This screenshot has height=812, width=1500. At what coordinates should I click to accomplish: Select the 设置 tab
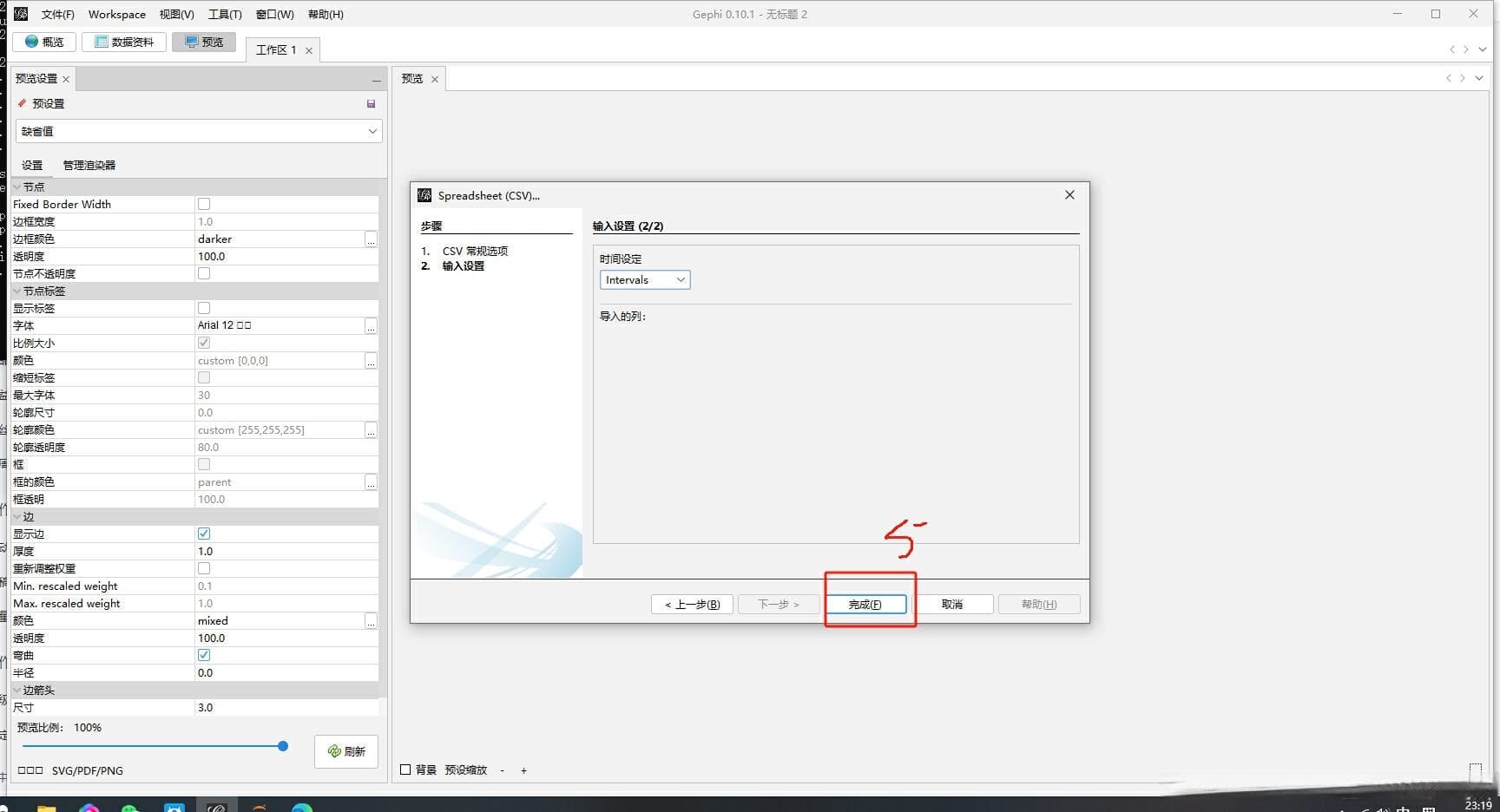tap(32, 165)
